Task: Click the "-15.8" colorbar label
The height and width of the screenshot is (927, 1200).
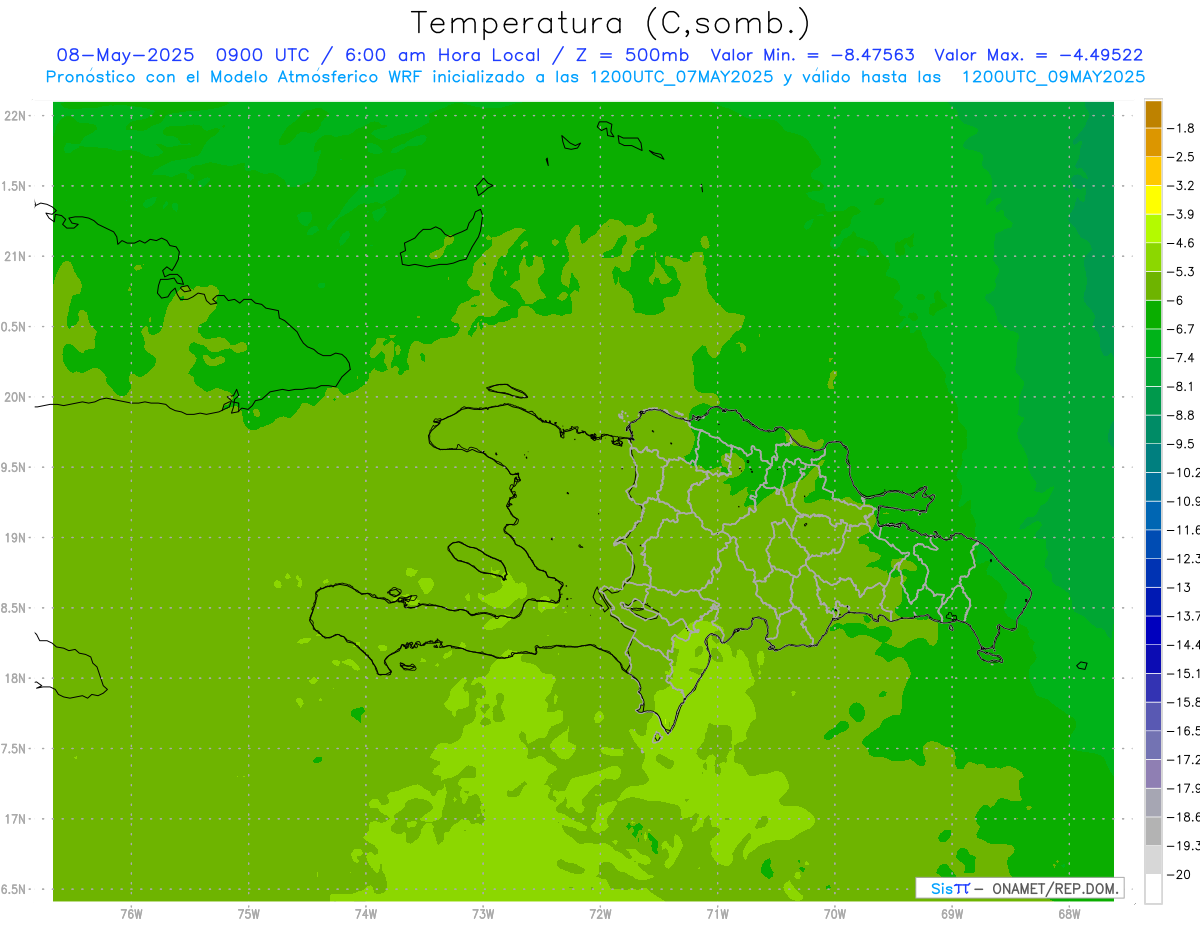Action: tap(1184, 702)
